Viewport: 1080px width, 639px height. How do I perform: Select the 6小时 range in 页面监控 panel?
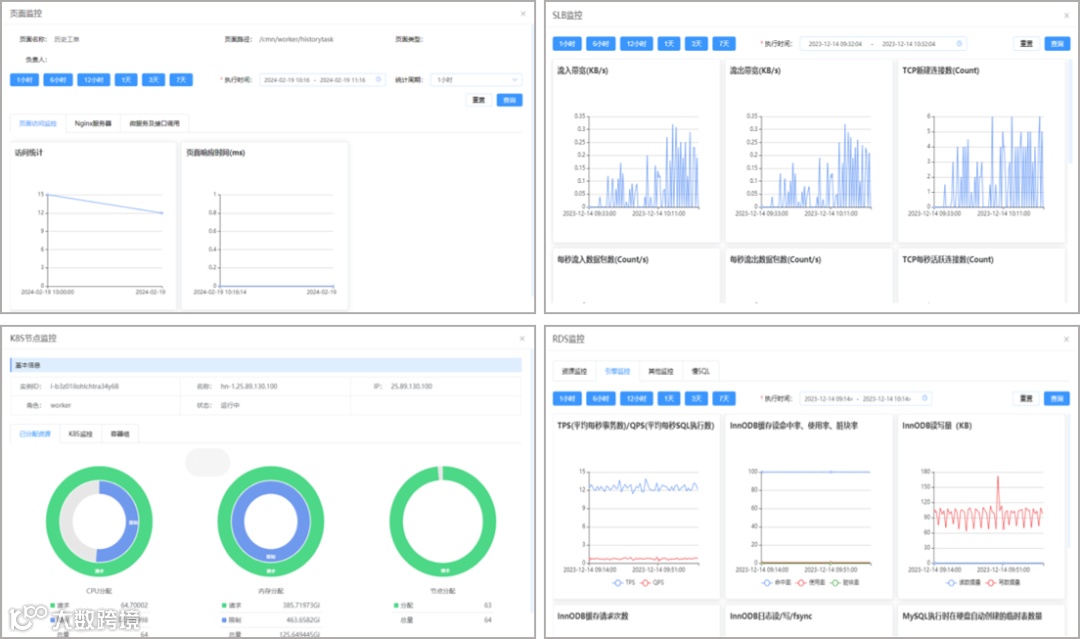tap(58, 80)
